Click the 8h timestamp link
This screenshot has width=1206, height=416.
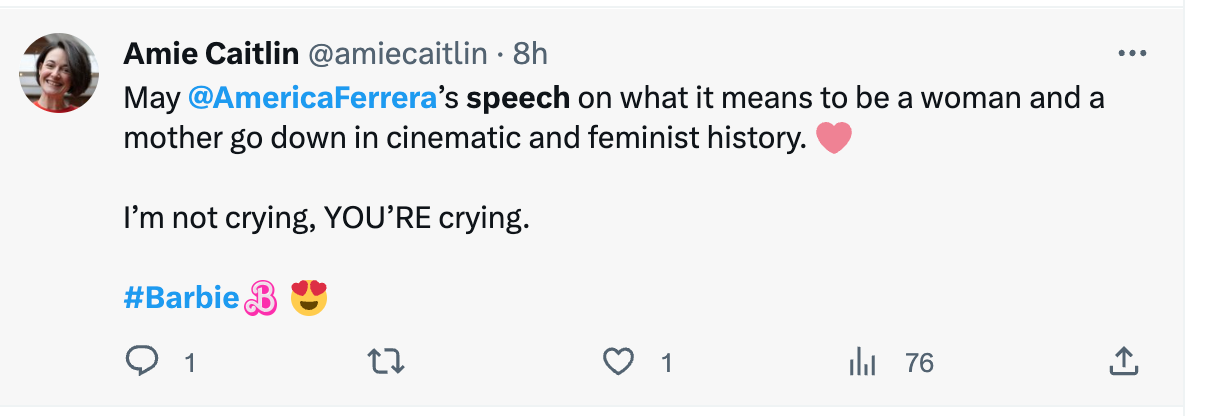(530, 53)
